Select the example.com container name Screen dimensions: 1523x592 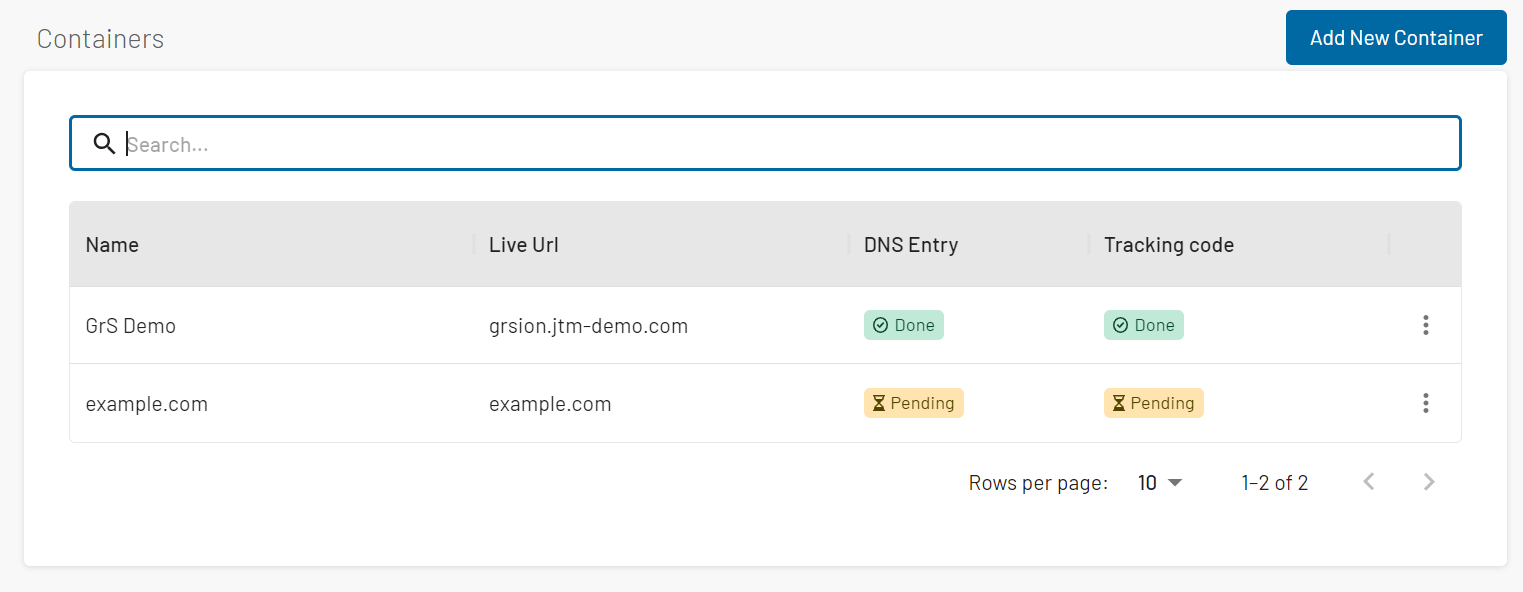pyautogui.click(x=147, y=404)
